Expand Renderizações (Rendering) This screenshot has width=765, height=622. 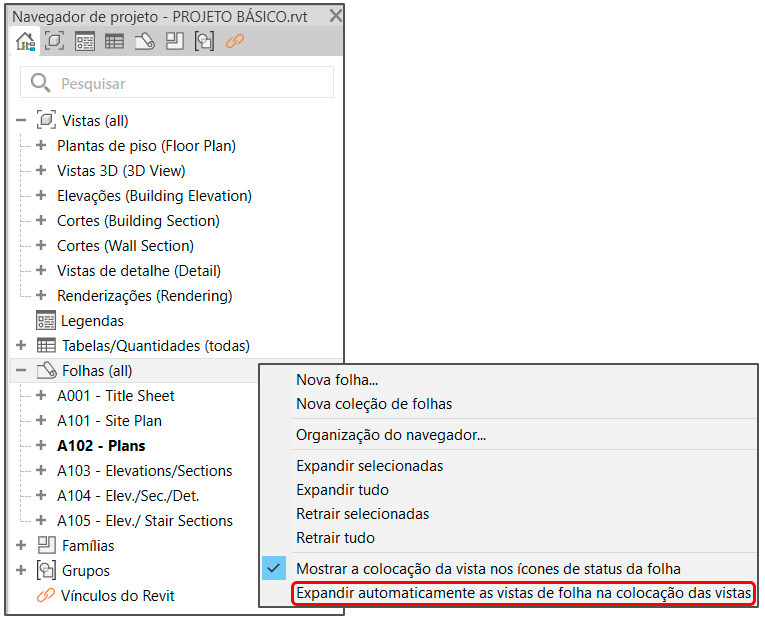pyautogui.click(x=41, y=295)
